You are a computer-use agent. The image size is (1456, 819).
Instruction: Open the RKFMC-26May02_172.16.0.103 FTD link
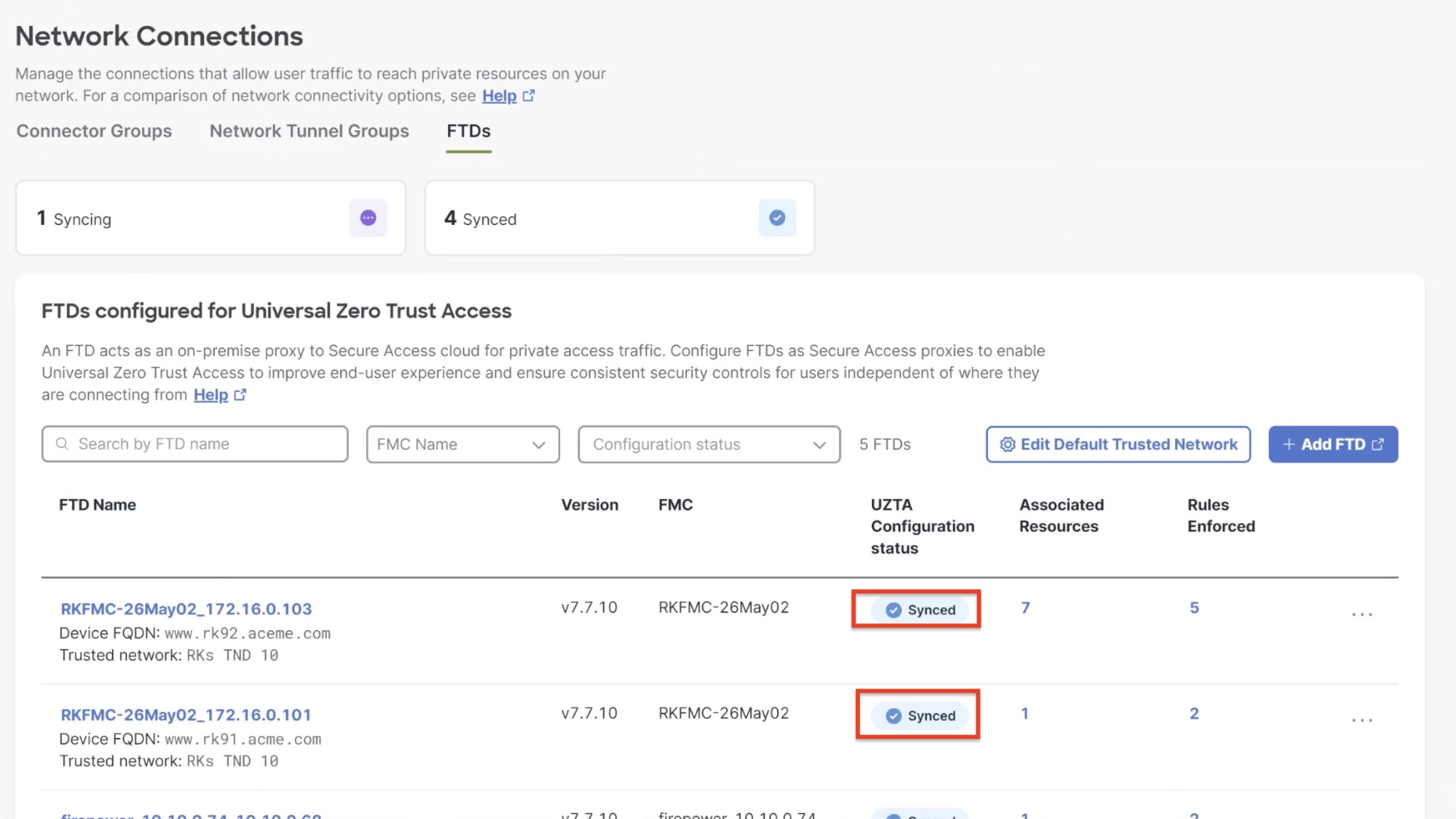[x=186, y=608]
